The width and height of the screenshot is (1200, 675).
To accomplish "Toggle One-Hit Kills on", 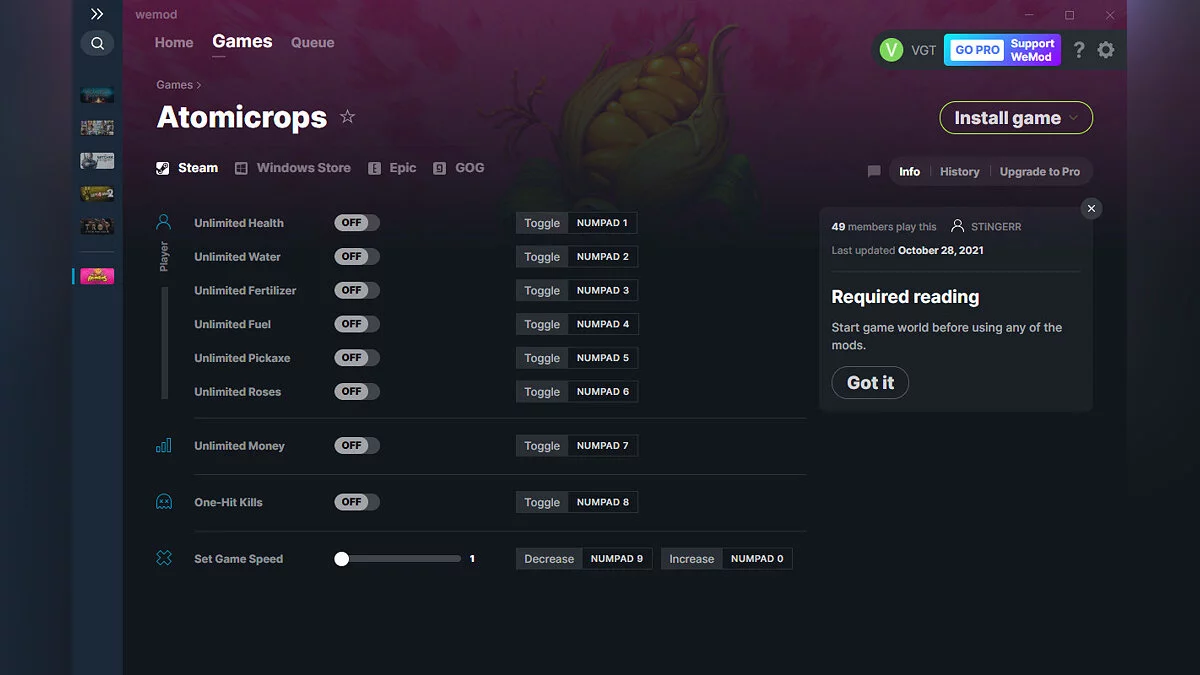I will tap(357, 502).
